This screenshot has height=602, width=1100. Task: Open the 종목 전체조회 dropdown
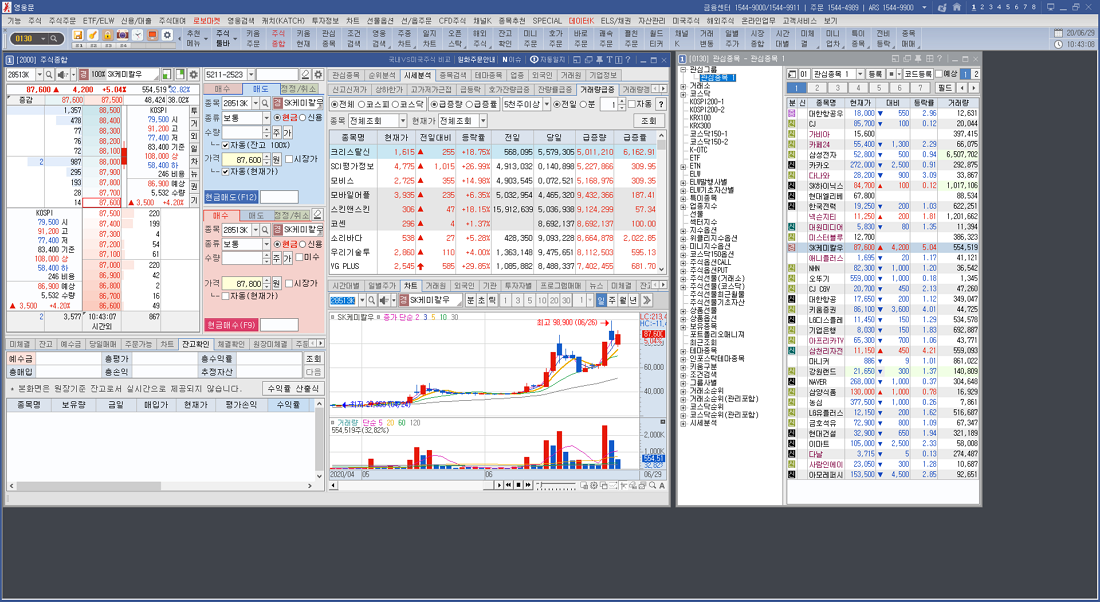click(403, 121)
